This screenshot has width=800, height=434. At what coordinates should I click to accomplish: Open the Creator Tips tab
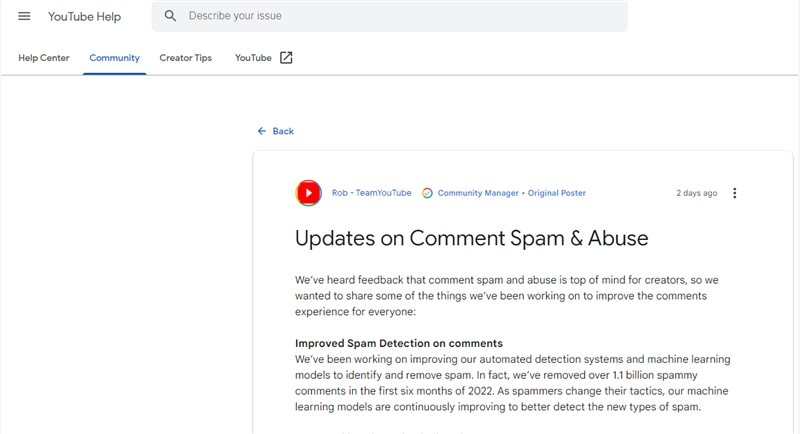point(186,58)
